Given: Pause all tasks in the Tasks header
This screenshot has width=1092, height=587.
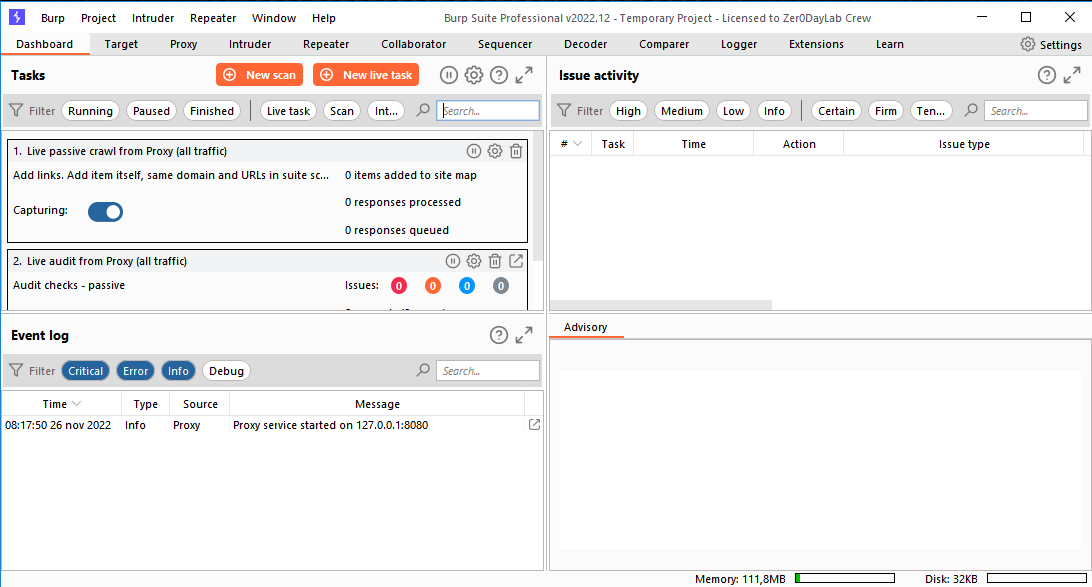Looking at the screenshot, I should [448, 75].
